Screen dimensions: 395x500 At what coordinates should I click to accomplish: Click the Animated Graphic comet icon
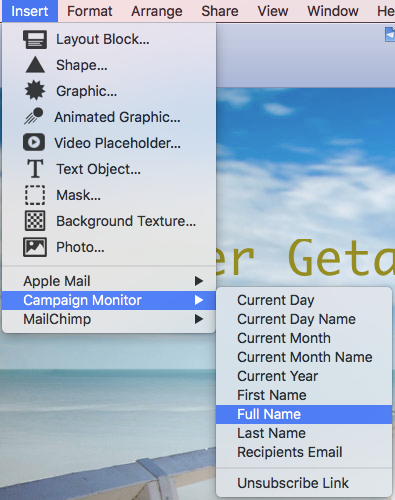(x=34, y=116)
